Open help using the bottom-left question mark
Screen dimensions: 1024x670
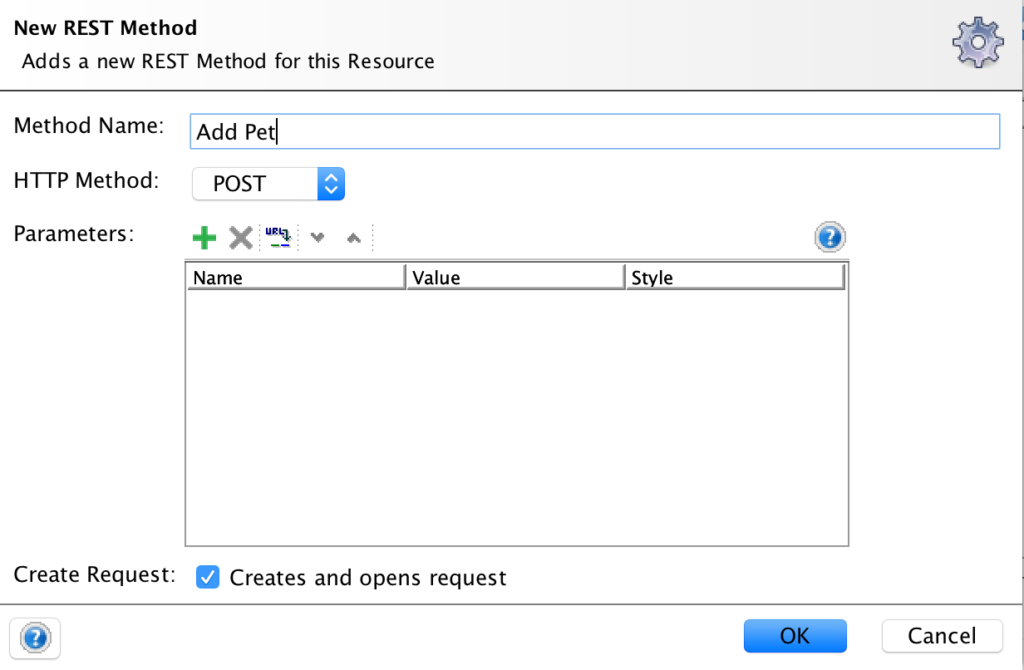pyautogui.click(x=34, y=638)
